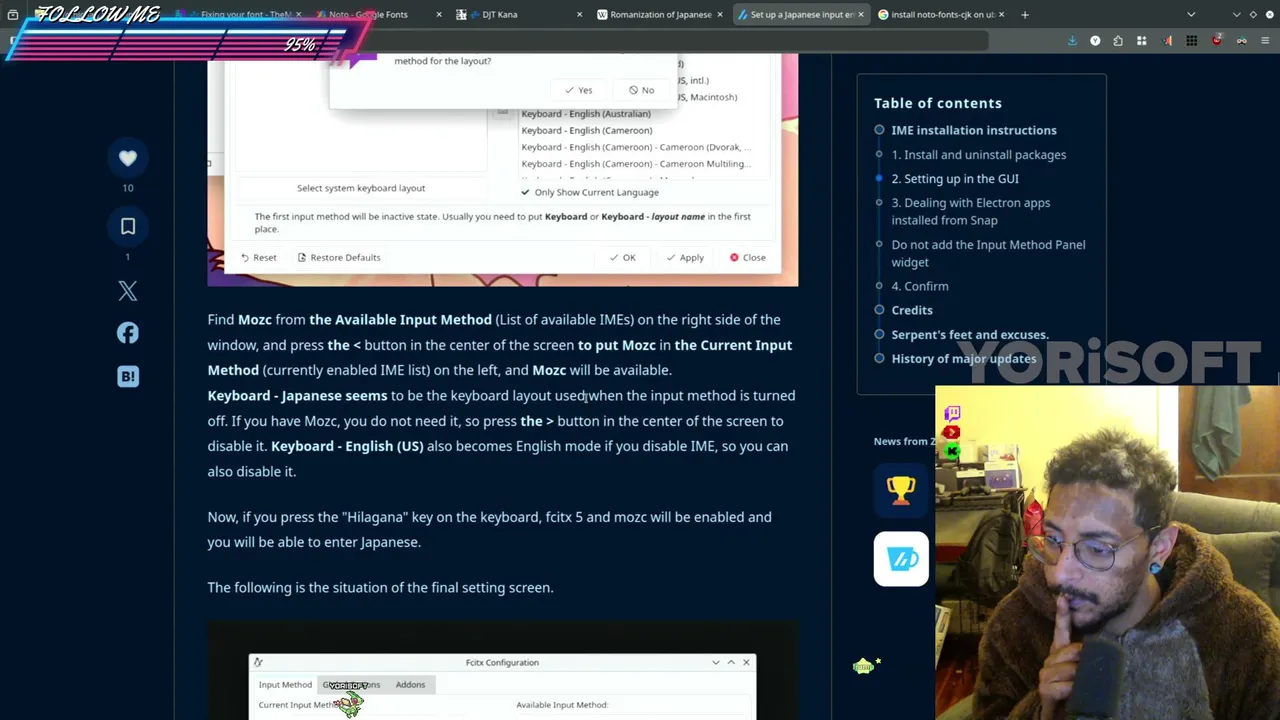Click the round Y extension icon

click(x=1095, y=41)
